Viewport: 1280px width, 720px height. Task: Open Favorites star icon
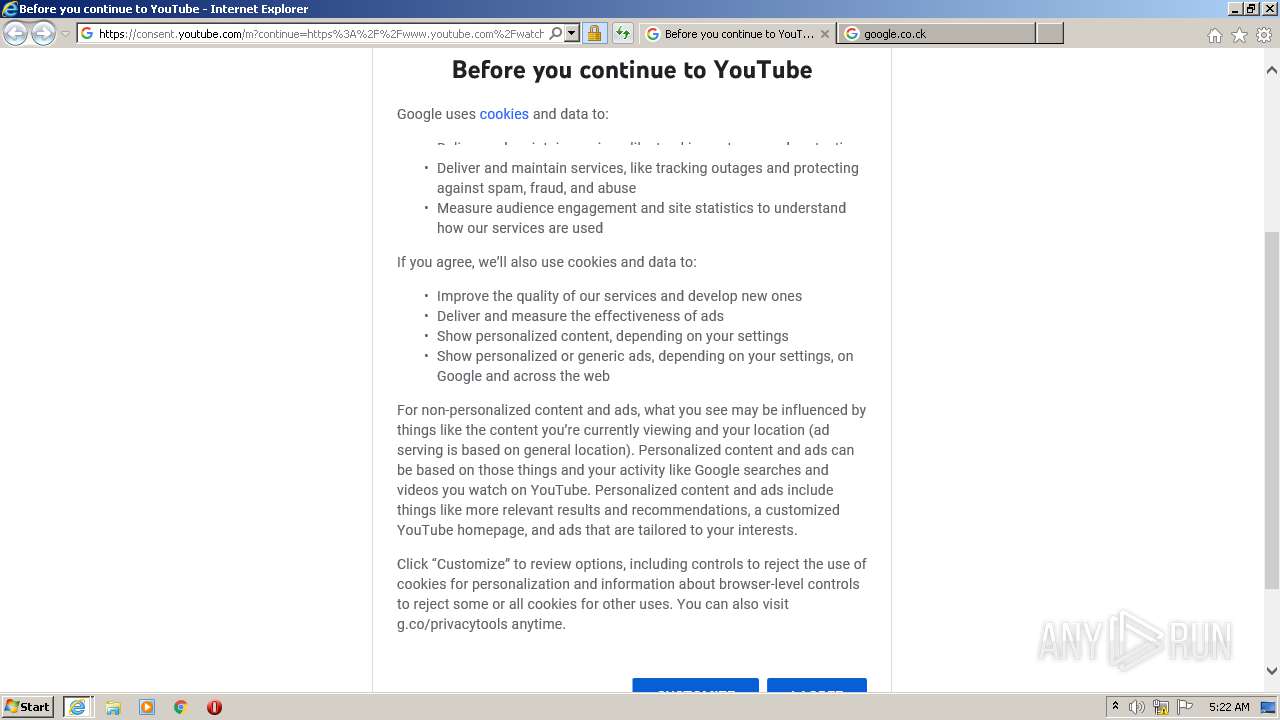pos(1239,35)
